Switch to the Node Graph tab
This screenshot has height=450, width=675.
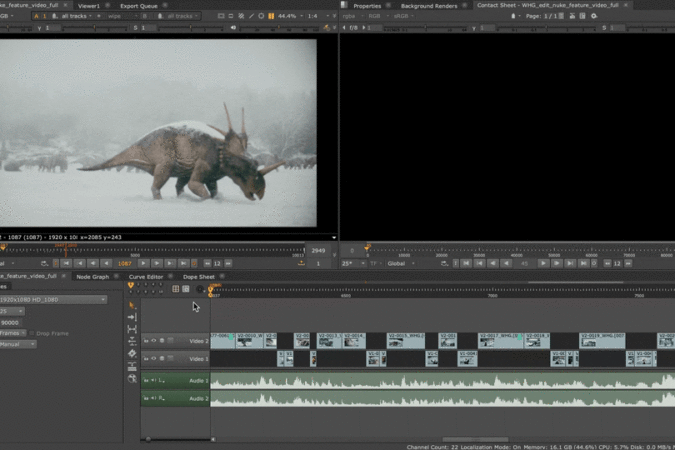[93, 276]
